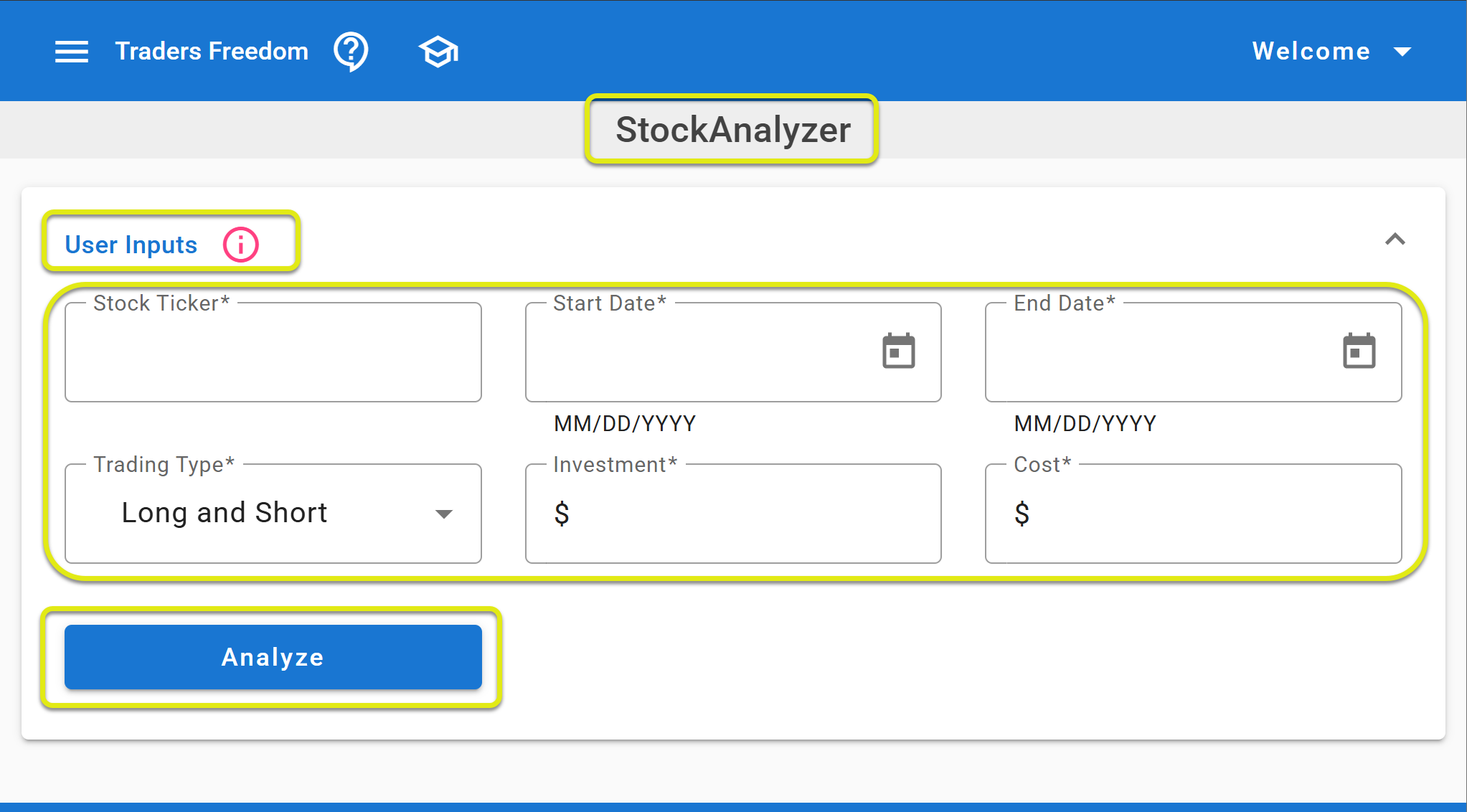Viewport: 1467px width, 812px height.
Task: Click the help question mark icon
Action: point(351,52)
